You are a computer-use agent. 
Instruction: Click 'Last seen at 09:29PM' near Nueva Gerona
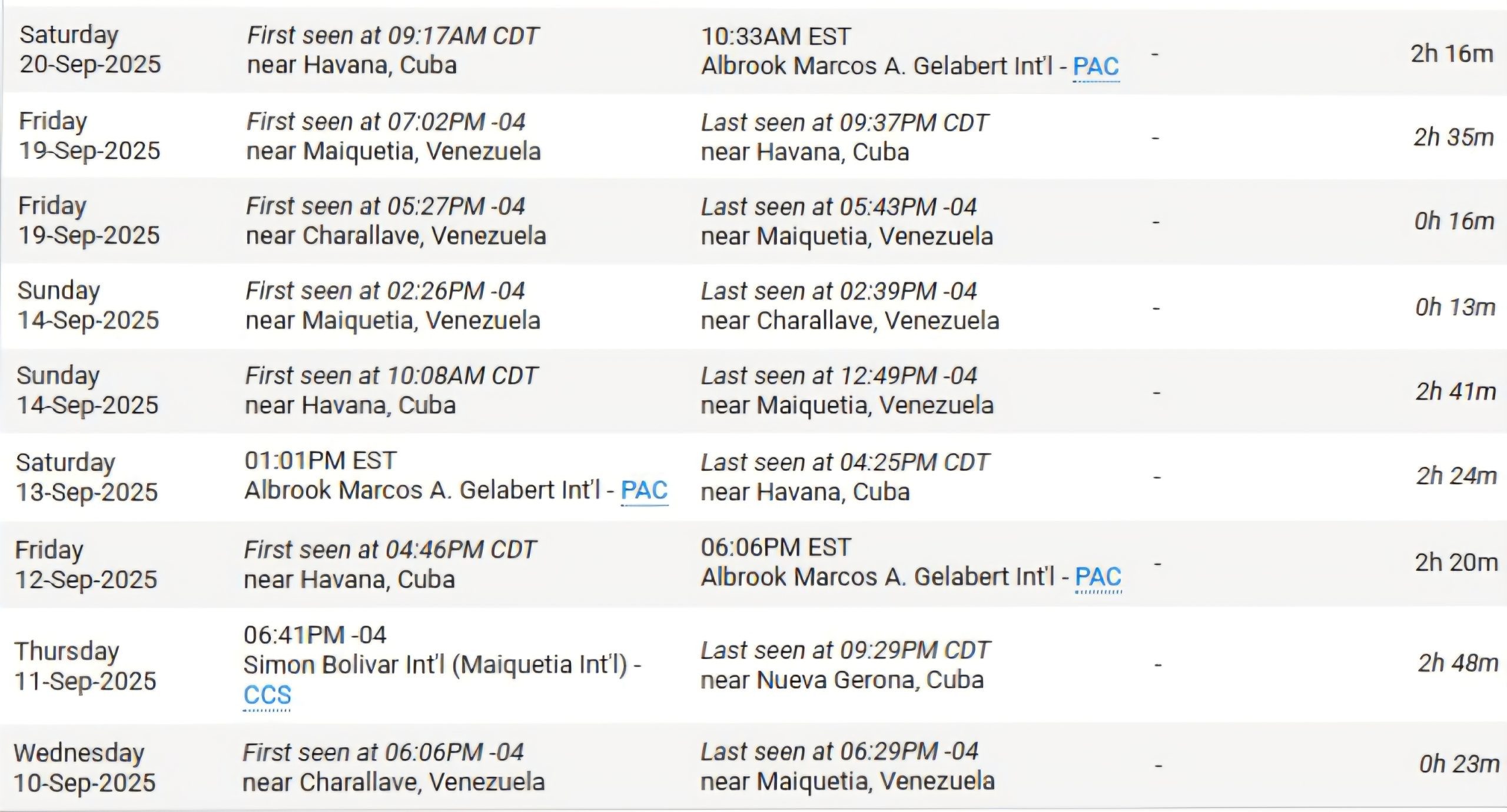tap(845, 651)
